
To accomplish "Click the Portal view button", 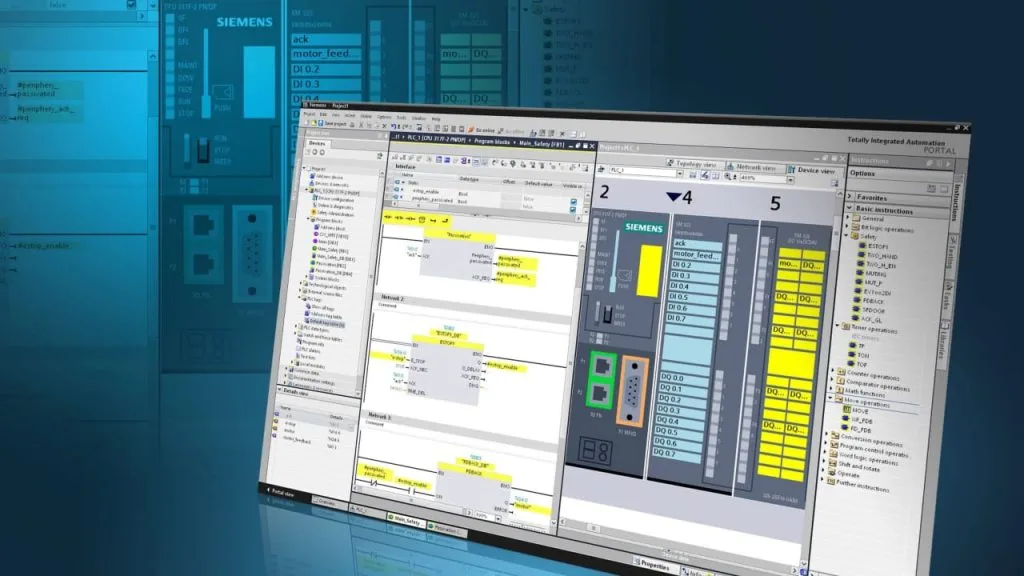I will tap(281, 493).
